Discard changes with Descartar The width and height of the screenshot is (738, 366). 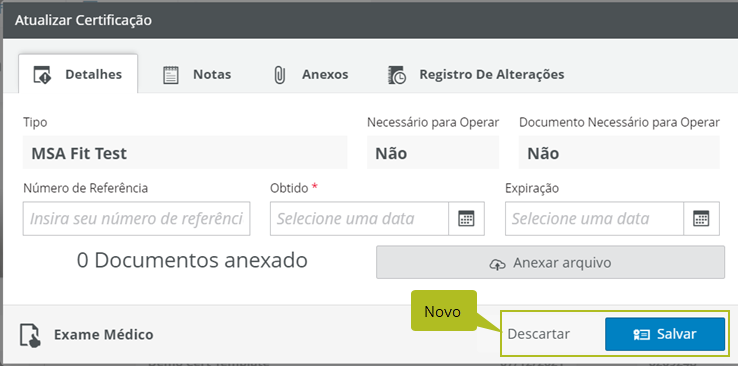click(538, 334)
